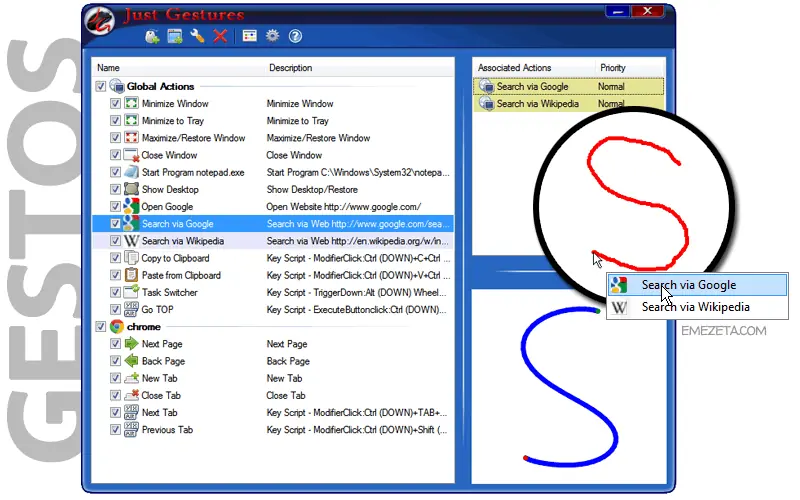Select the Search via Wikipedia list row
Image resolution: width=800 pixels, height=500 pixels.
click(272, 241)
